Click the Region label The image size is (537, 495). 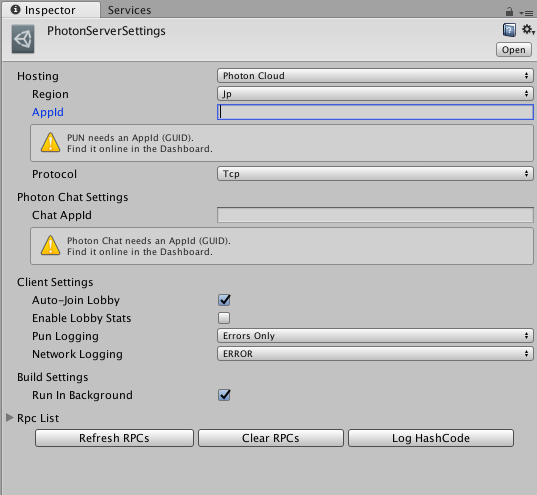(x=50, y=94)
